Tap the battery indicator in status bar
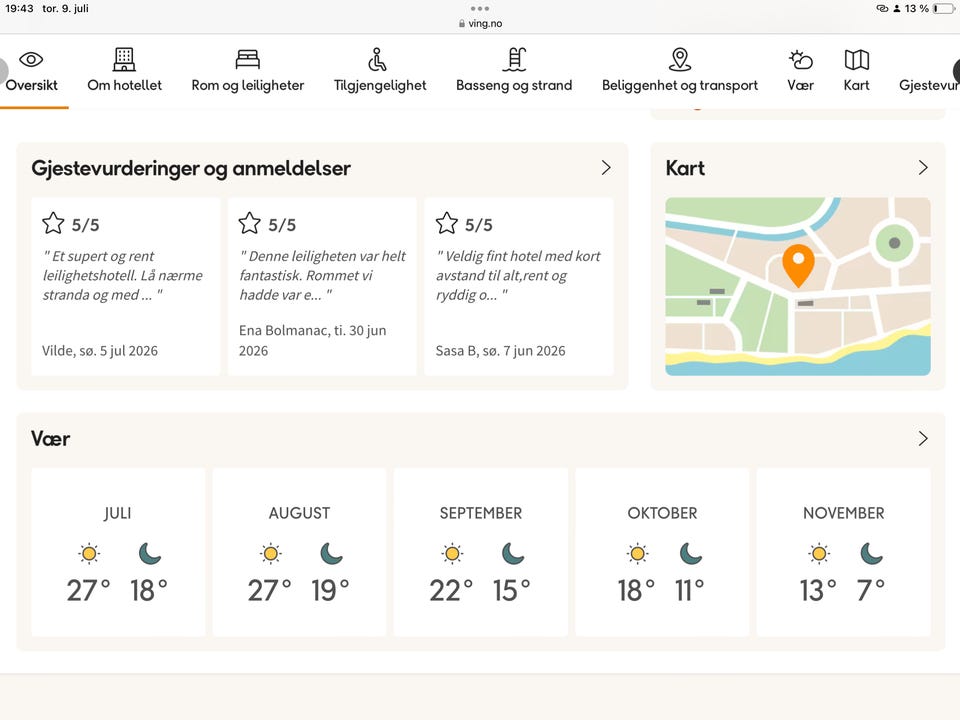Viewport: 960px width, 720px height. coord(944,9)
